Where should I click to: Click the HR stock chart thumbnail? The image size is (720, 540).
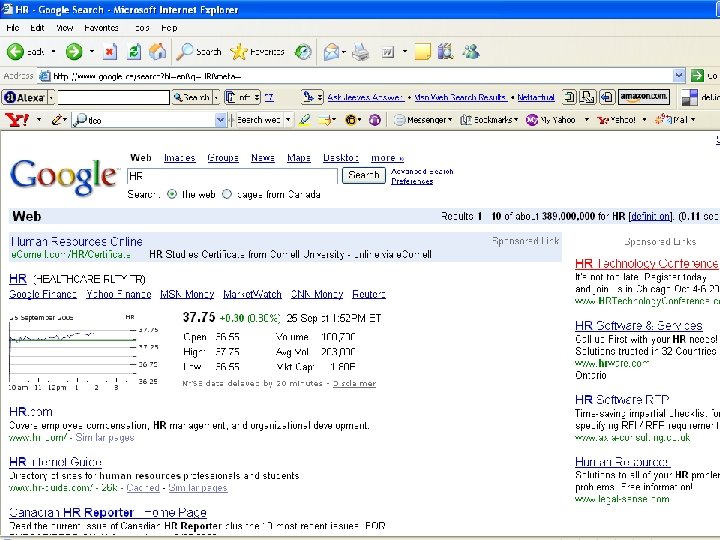click(x=84, y=352)
